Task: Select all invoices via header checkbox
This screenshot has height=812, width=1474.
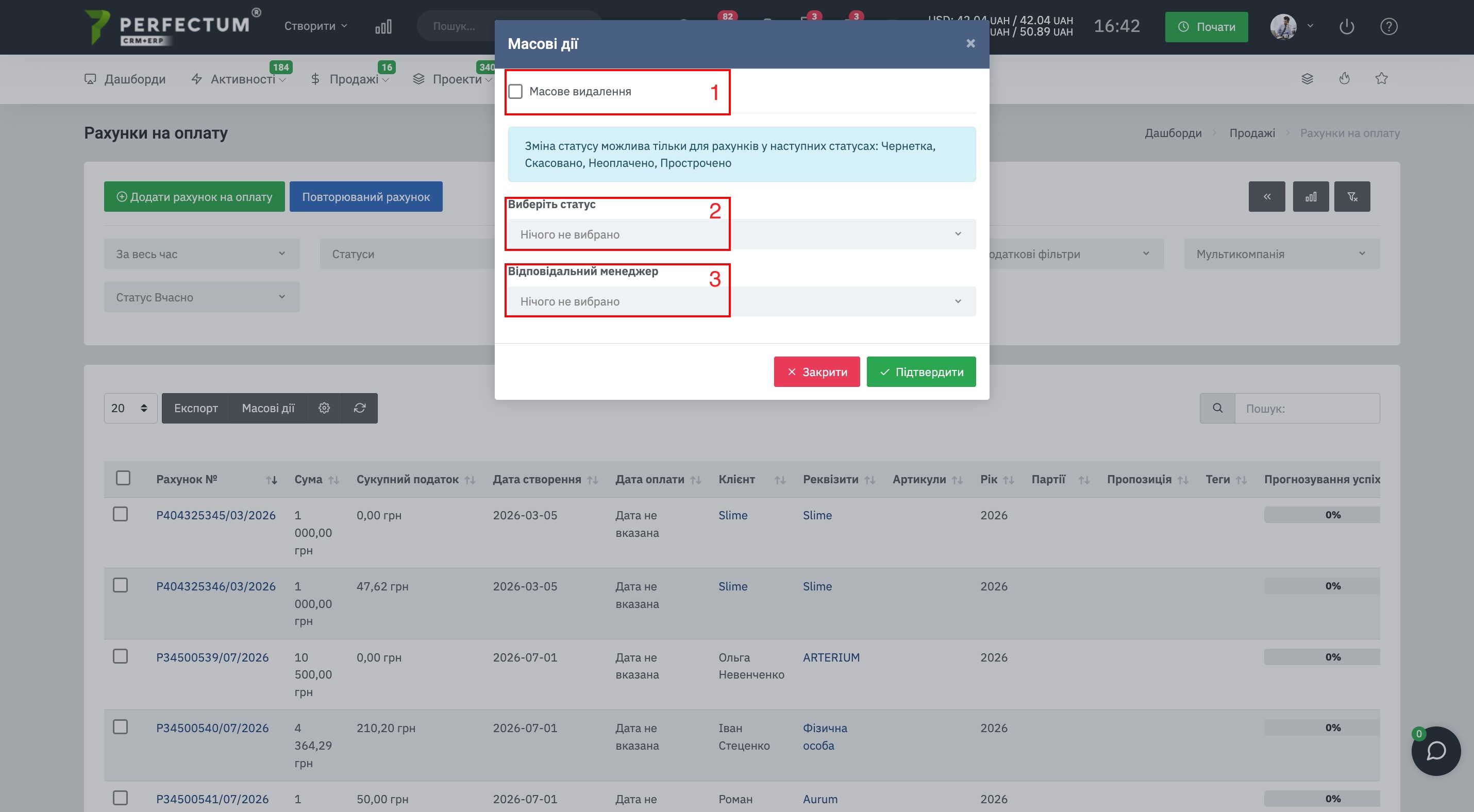Action: coord(123,478)
